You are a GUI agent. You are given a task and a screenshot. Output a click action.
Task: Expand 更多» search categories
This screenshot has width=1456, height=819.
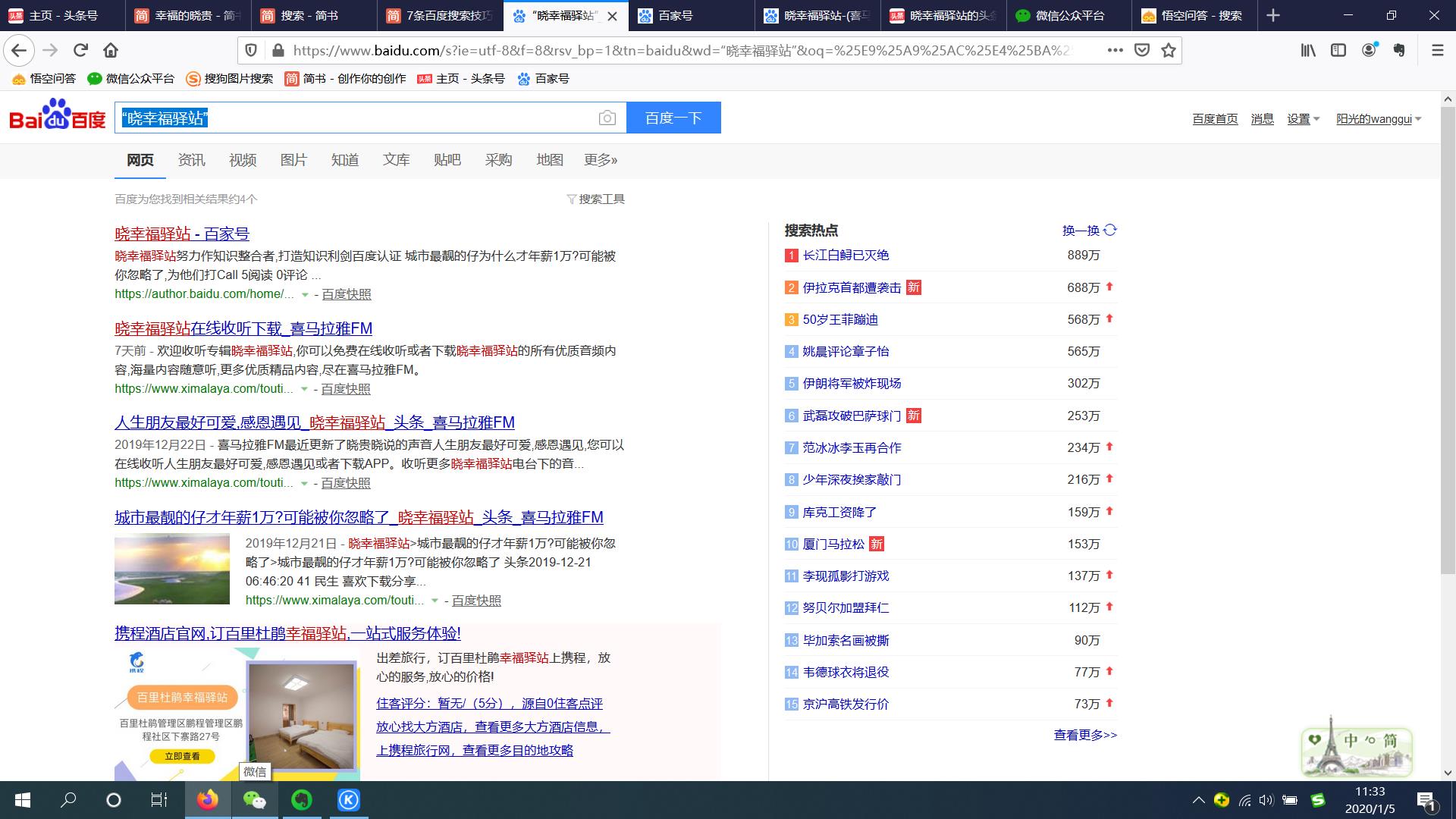tap(601, 160)
